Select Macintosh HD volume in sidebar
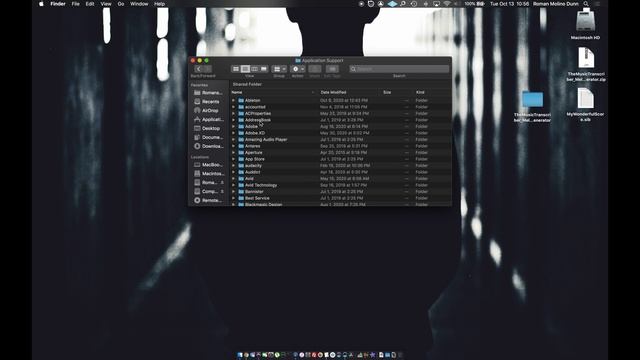Screen dimensions: 640x360 tap(208, 173)
